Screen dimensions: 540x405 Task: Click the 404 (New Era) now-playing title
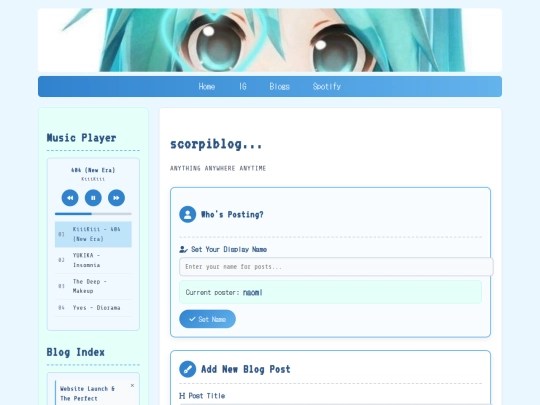click(x=93, y=170)
